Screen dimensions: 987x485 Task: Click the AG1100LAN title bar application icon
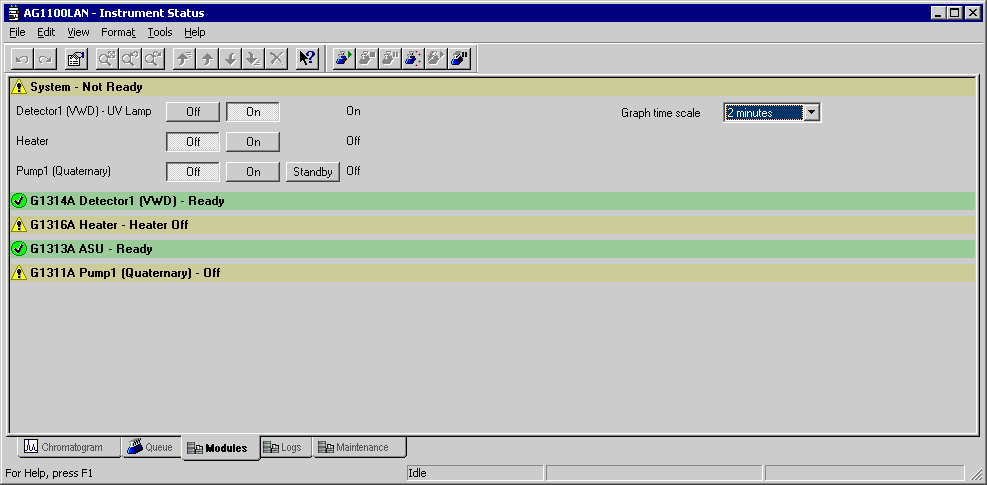14,13
